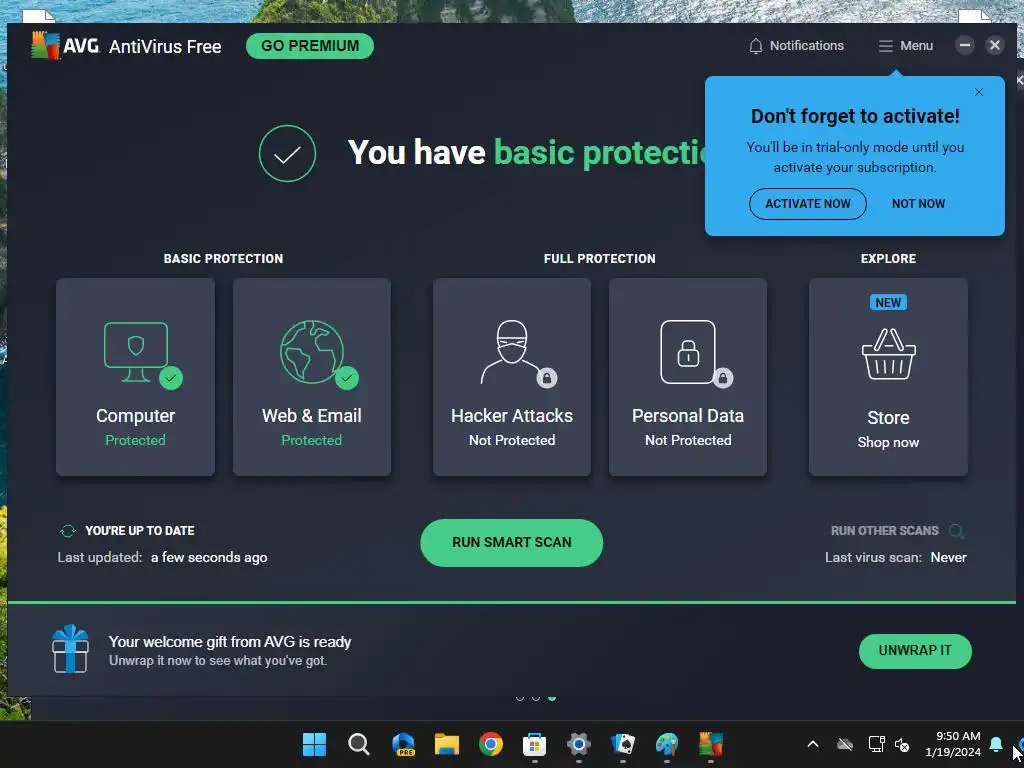Open Settings gear in the taskbar
This screenshot has height=768, width=1024.
pyautogui.click(x=579, y=744)
